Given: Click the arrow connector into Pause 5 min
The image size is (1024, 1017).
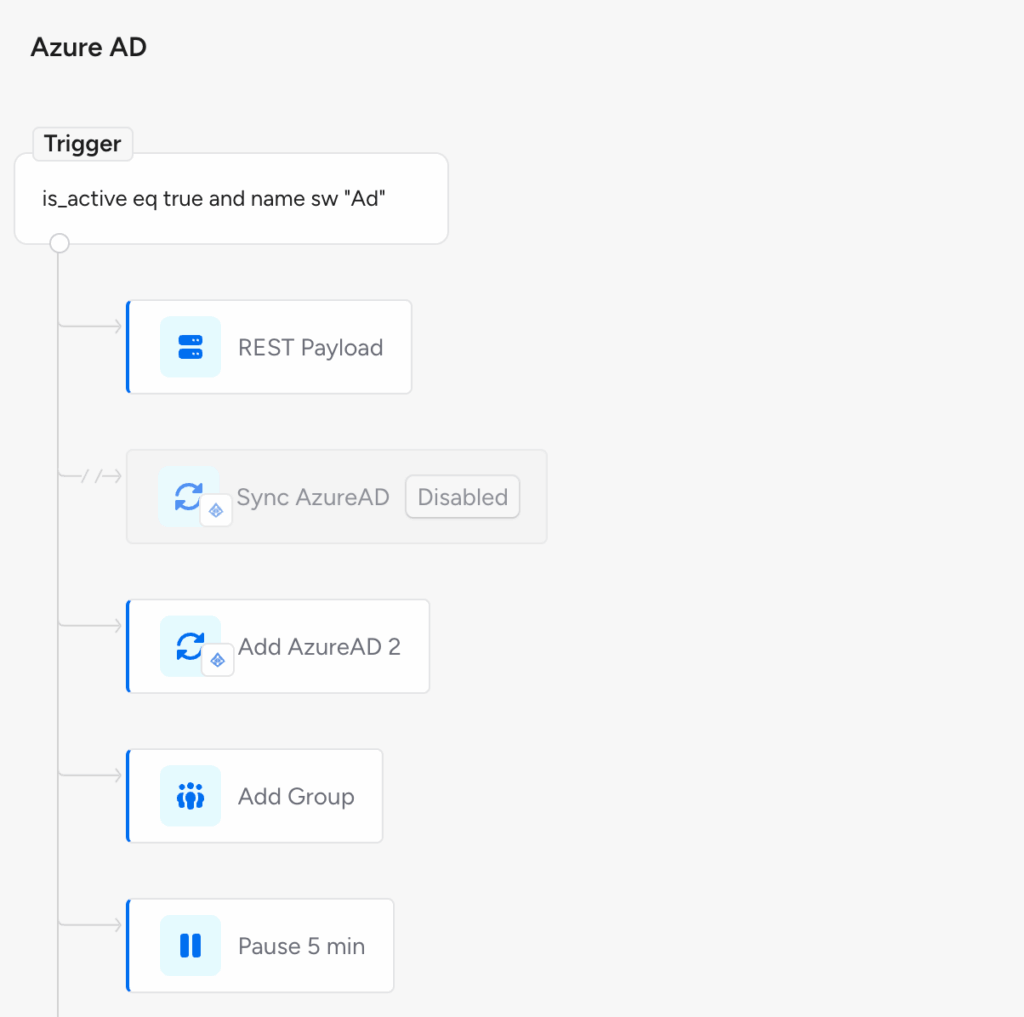Looking at the screenshot, I should [92, 925].
